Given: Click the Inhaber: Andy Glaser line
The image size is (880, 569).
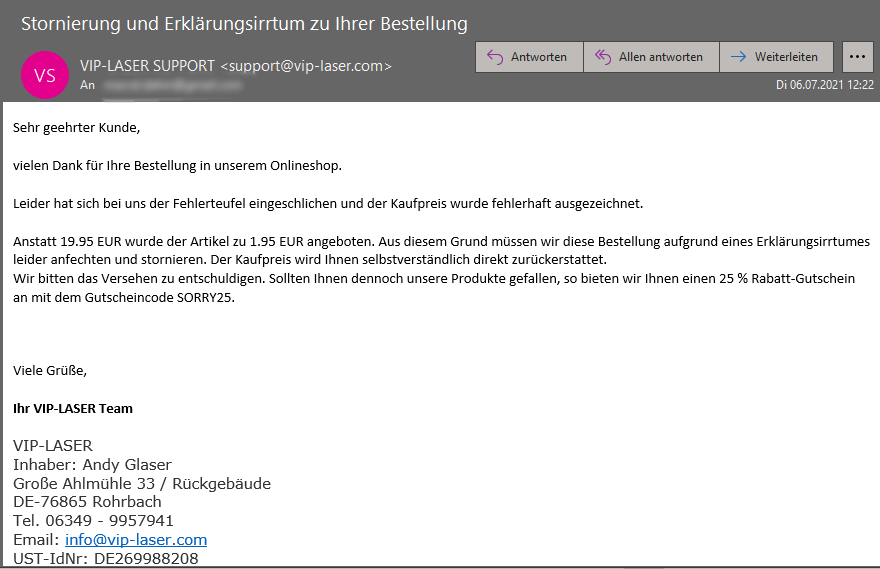Looking at the screenshot, I should coord(92,464).
